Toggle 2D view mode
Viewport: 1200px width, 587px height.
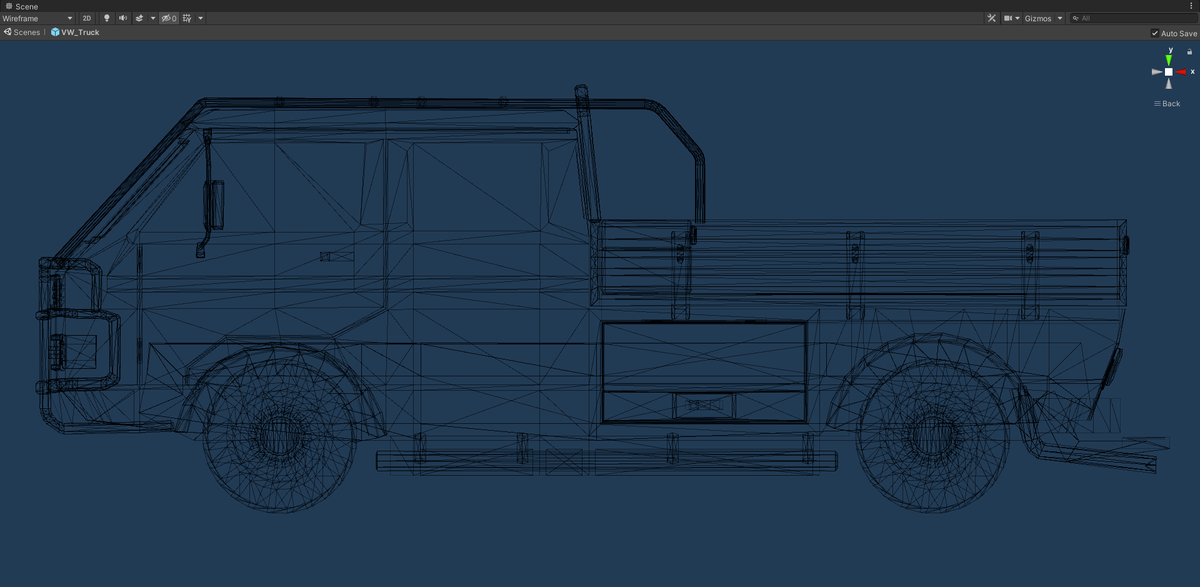coord(87,18)
